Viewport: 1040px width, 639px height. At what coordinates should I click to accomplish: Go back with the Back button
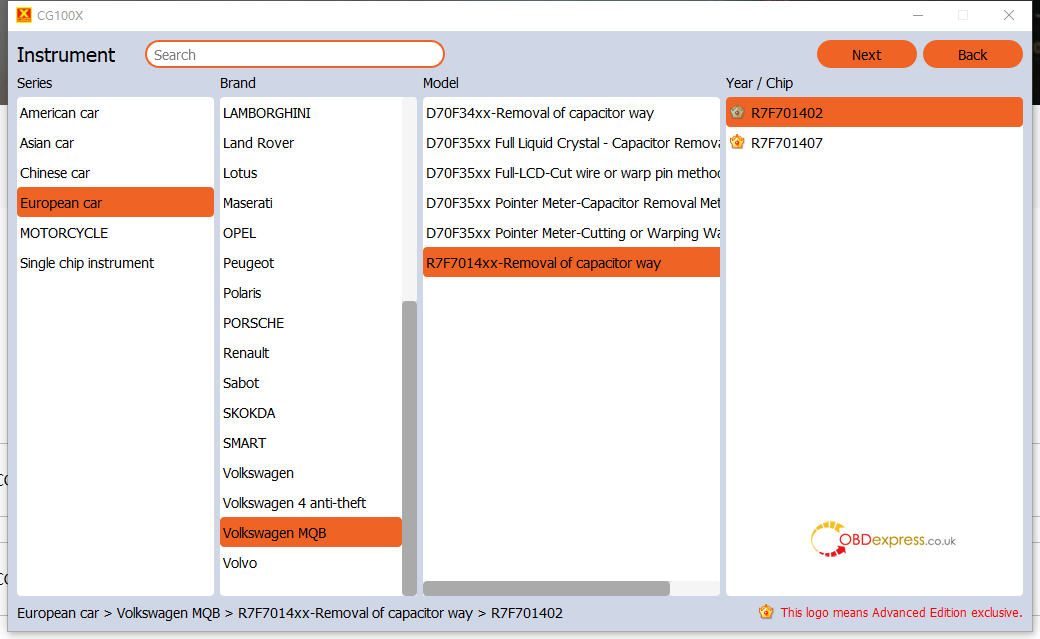(x=972, y=54)
